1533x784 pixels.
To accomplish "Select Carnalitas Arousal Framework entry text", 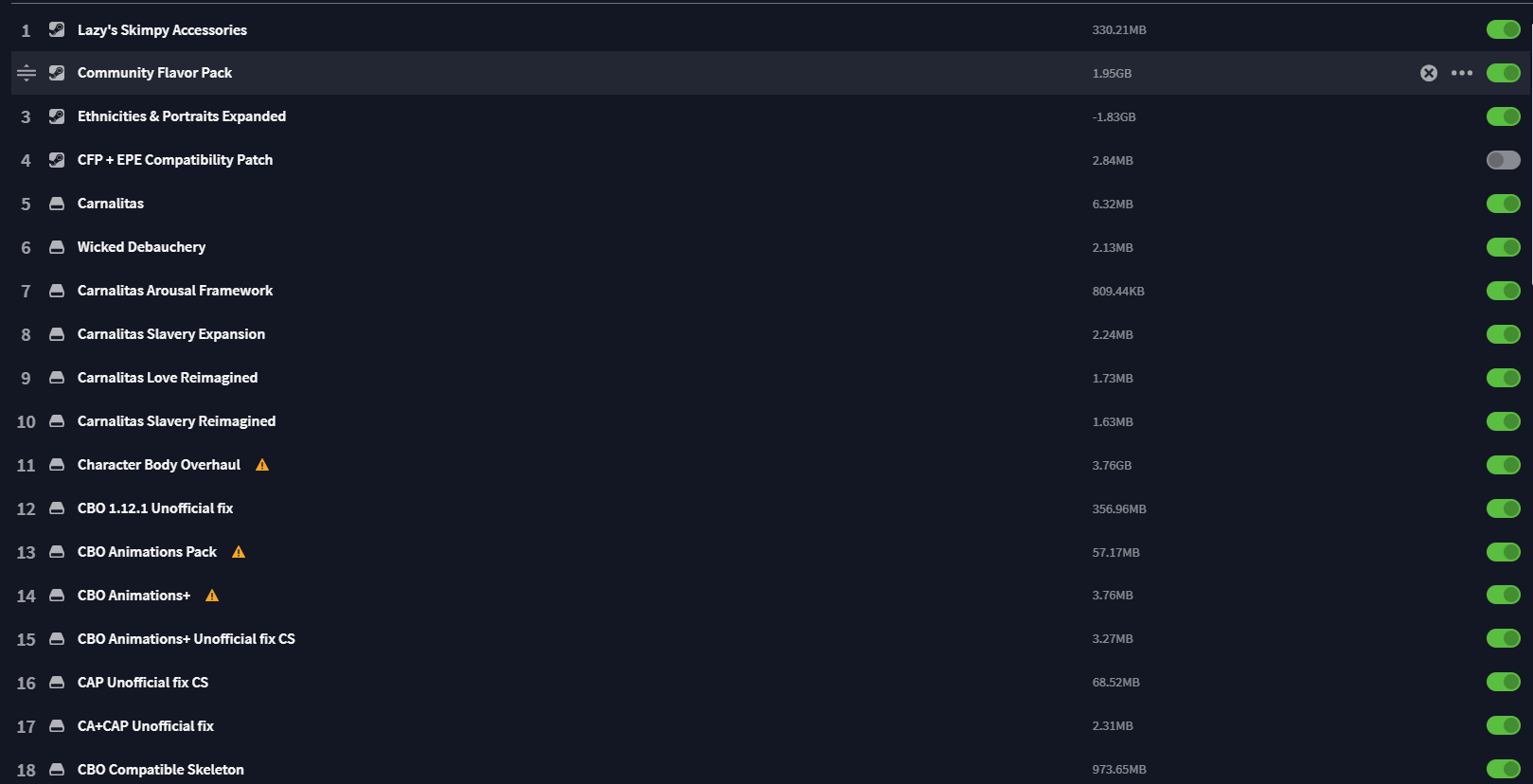I will (x=175, y=291).
